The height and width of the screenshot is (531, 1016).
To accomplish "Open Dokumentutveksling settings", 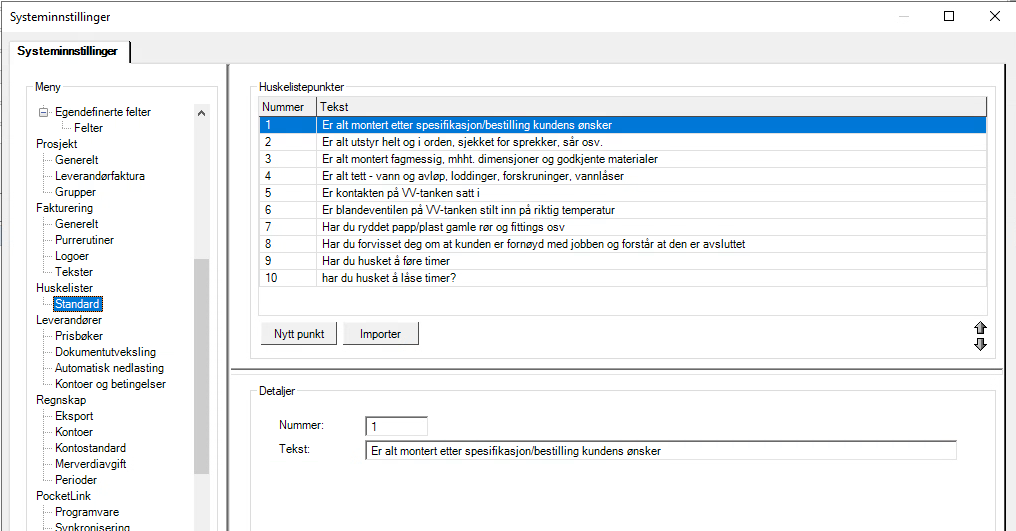I will coord(106,352).
